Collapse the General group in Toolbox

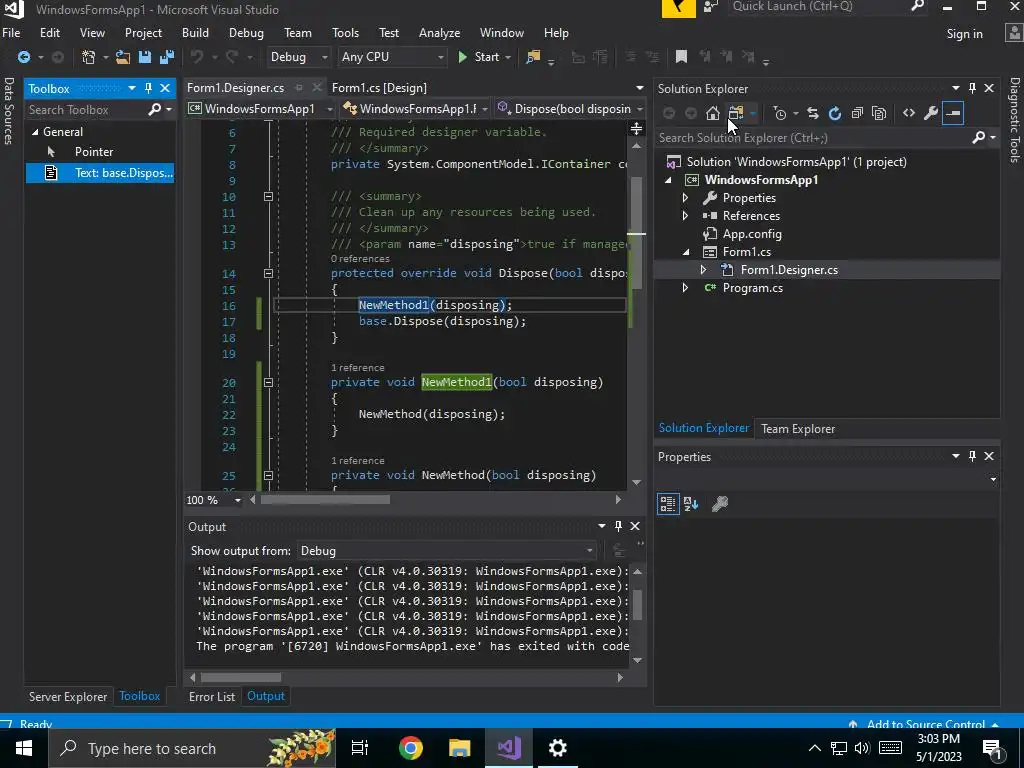35,132
